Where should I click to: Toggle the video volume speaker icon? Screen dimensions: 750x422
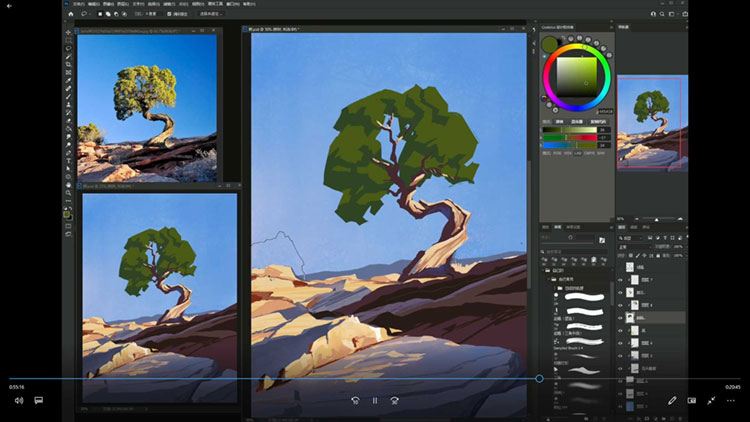click(x=18, y=400)
